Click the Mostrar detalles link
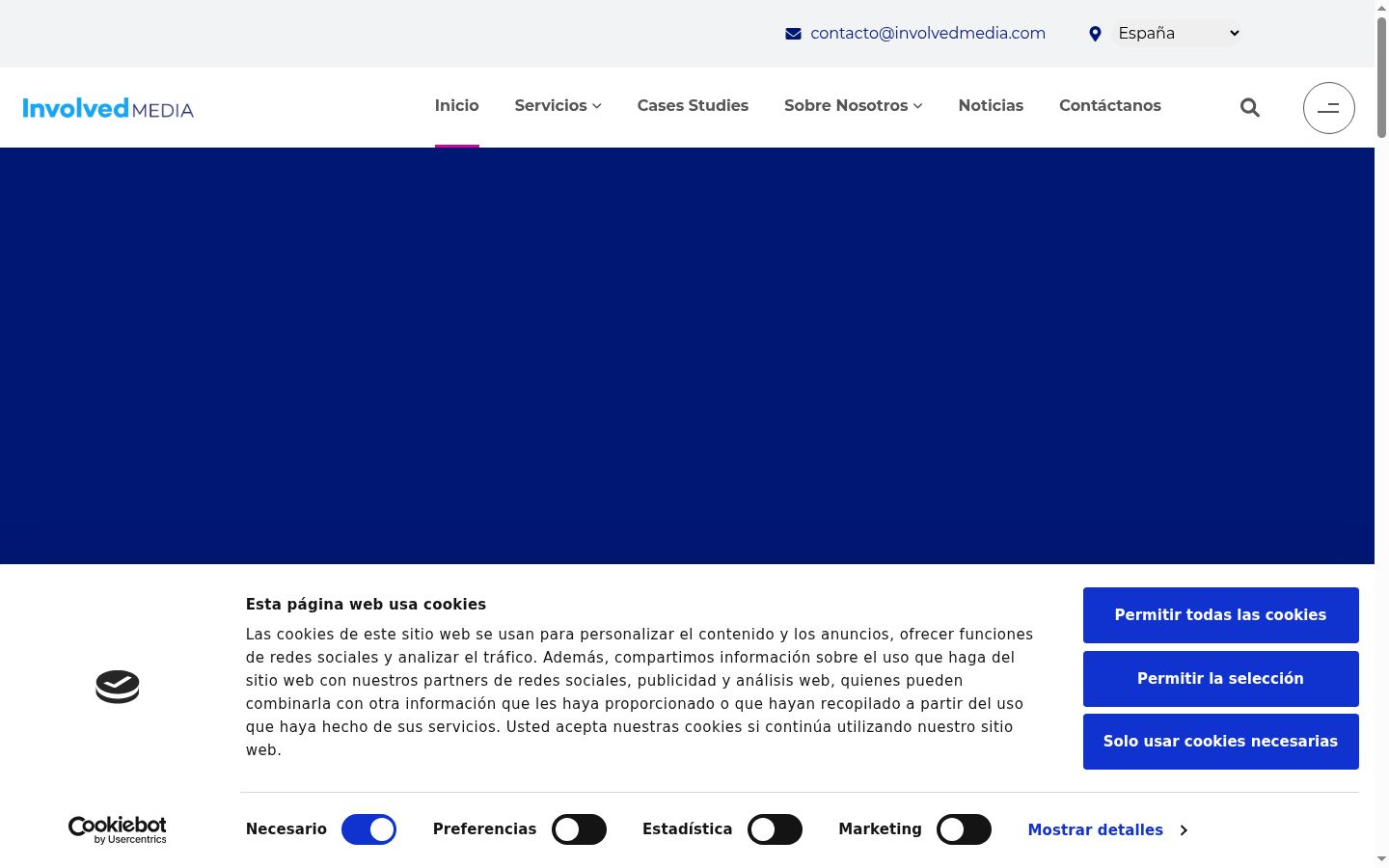Screen dimensions: 1389x868 (x=1096, y=830)
